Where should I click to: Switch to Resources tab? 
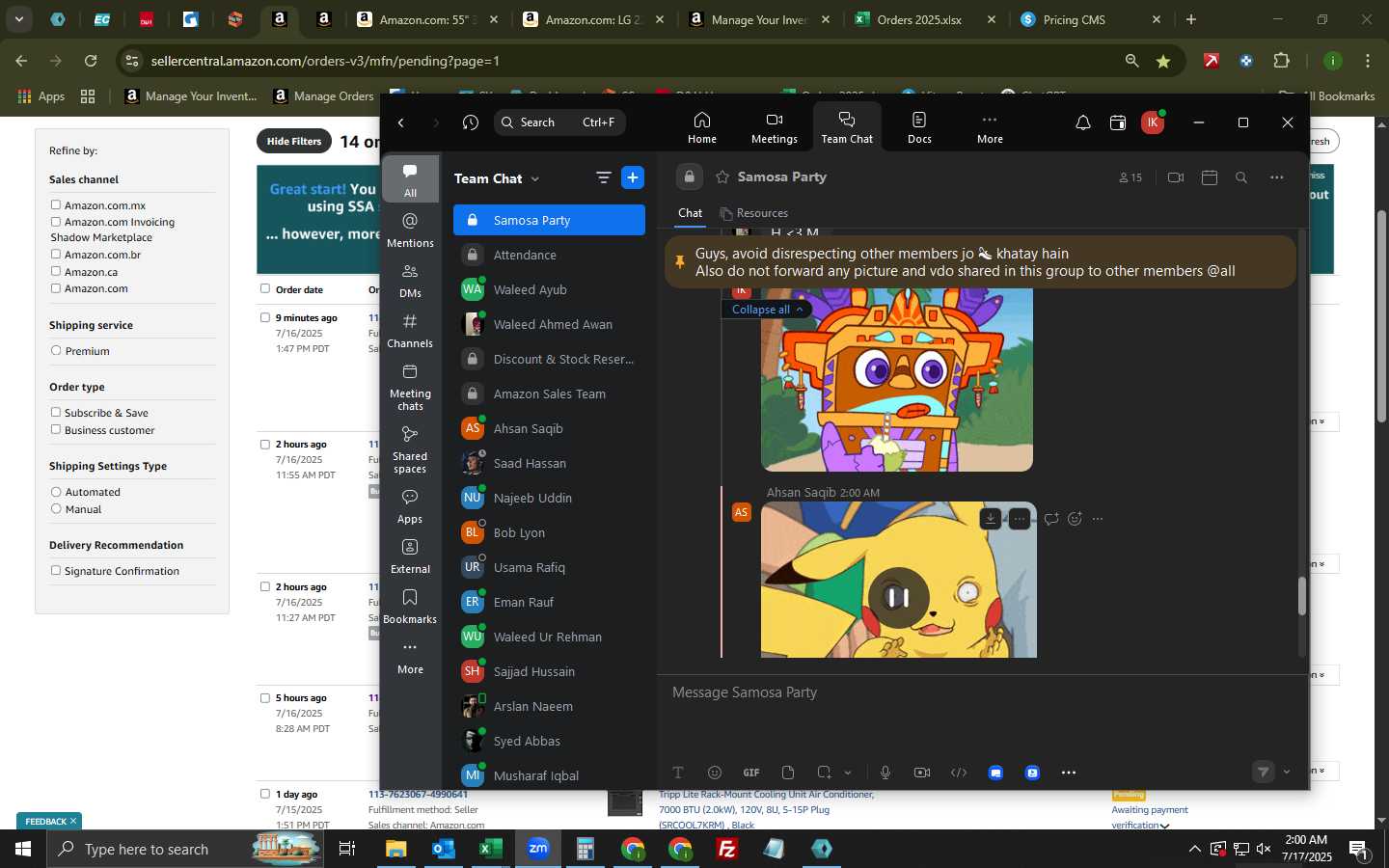click(x=754, y=213)
